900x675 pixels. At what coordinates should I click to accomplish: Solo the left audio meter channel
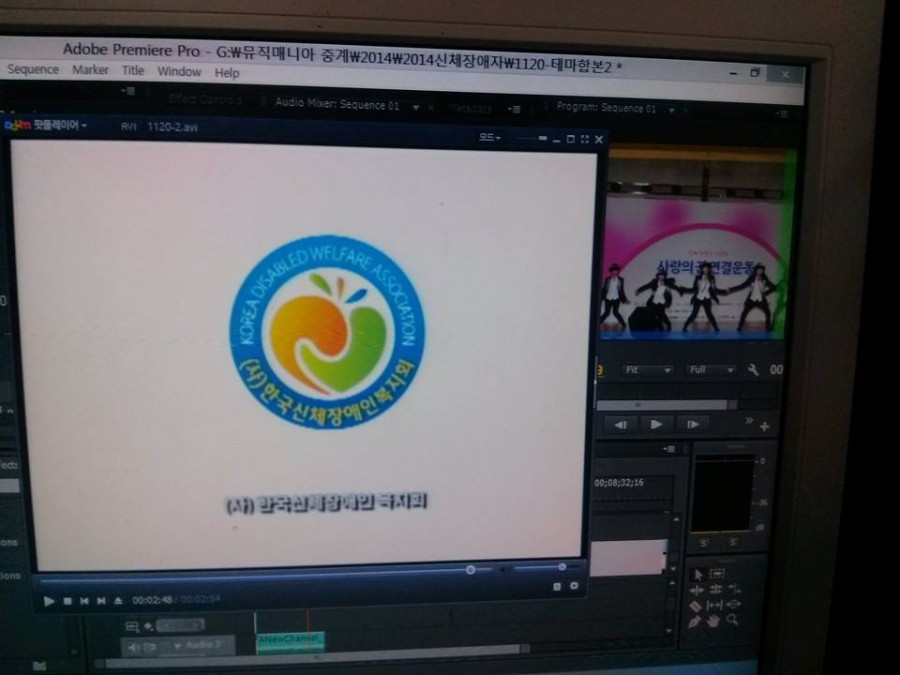pos(704,542)
